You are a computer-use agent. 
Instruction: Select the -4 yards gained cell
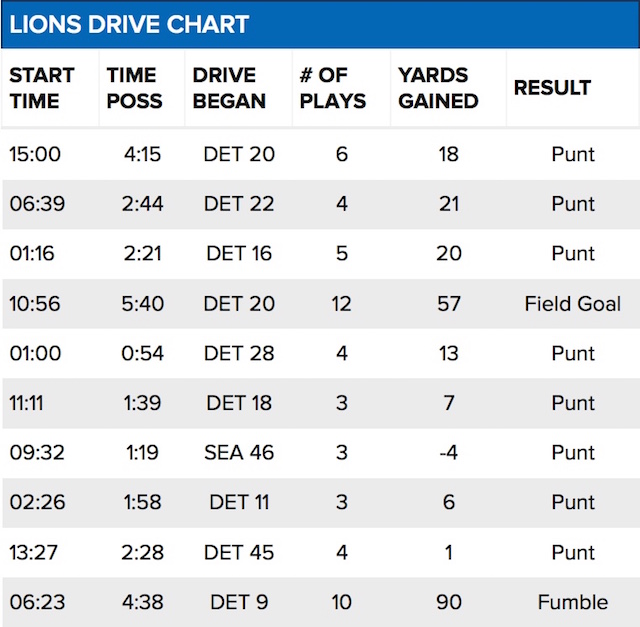coord(449,453)
